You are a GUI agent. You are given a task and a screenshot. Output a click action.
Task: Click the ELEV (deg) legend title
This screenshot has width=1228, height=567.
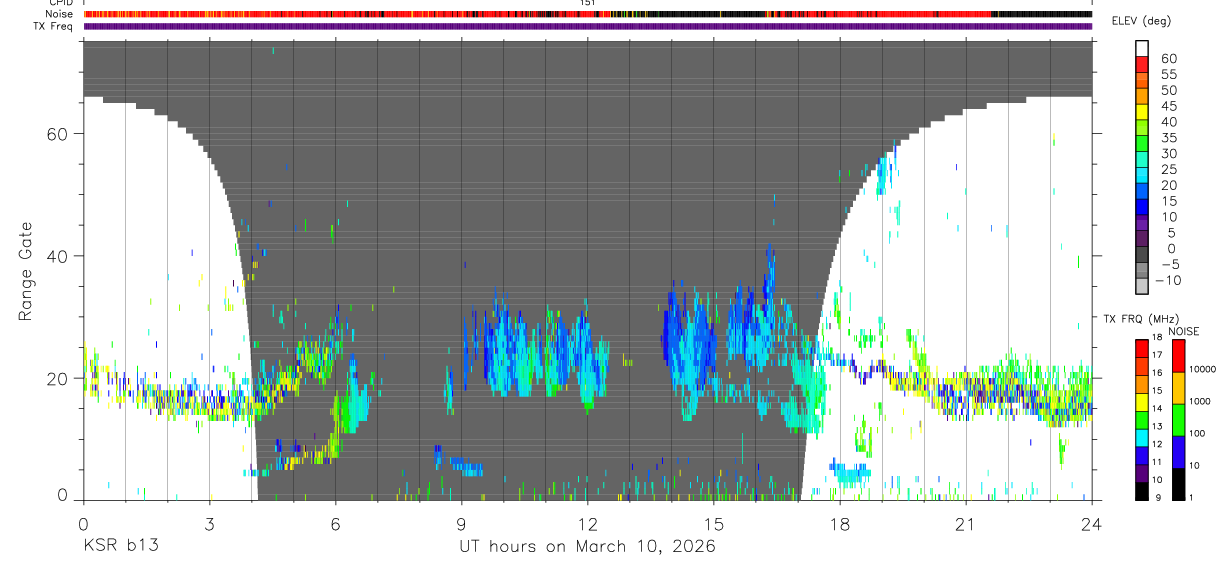click(x=1141, y=21)
